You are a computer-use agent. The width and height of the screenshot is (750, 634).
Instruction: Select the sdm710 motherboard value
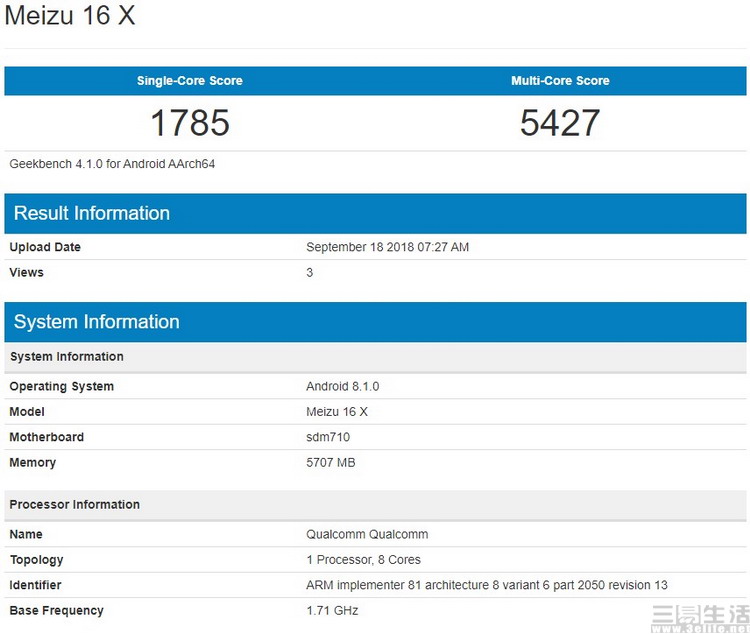[x=328, y=437]
